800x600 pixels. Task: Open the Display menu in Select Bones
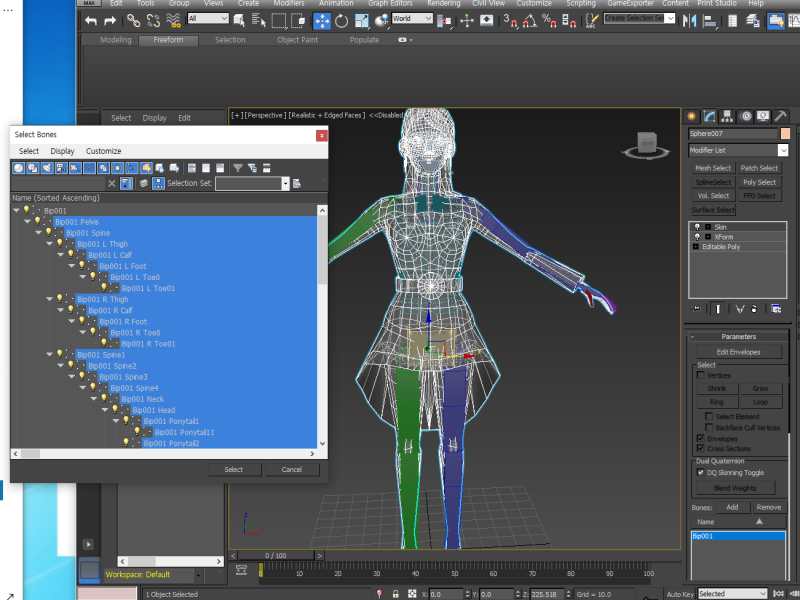[62, 151]
